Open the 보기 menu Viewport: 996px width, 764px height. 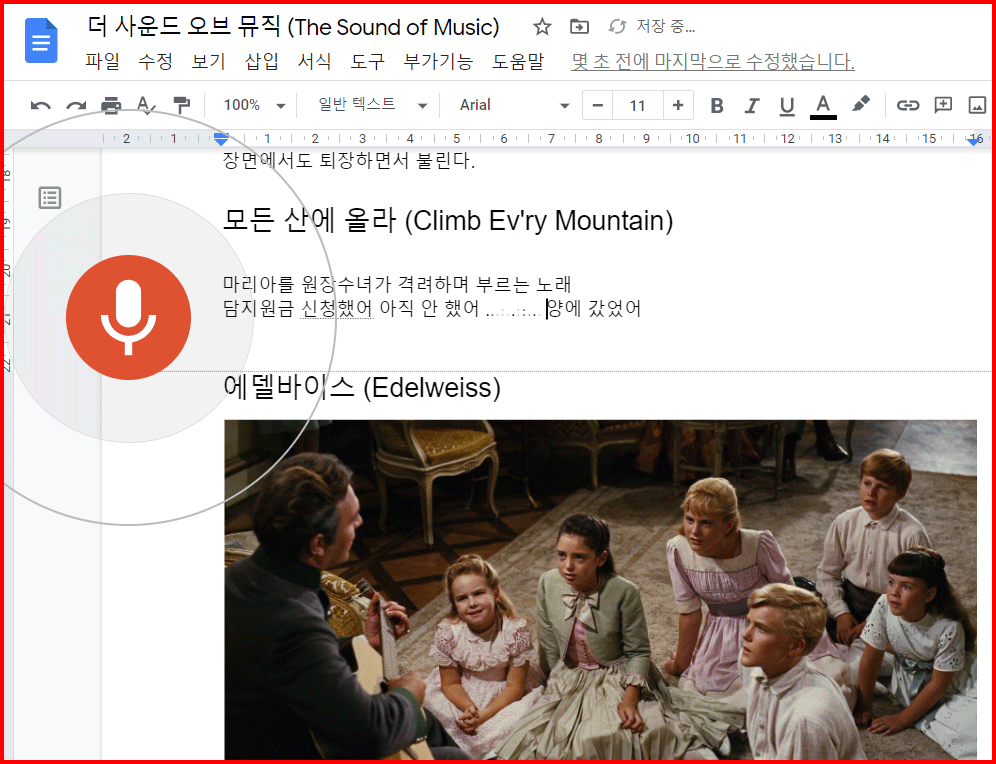coord(208,62)
